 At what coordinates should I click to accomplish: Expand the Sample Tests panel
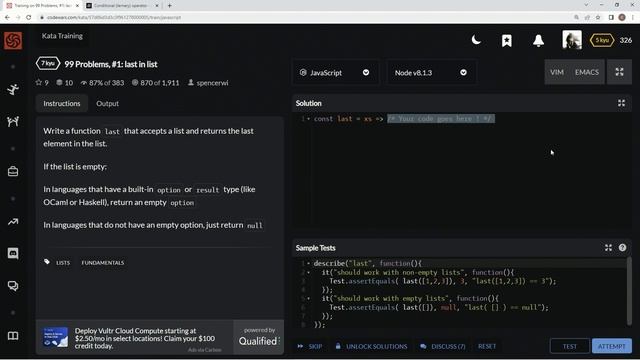point(608,248)
